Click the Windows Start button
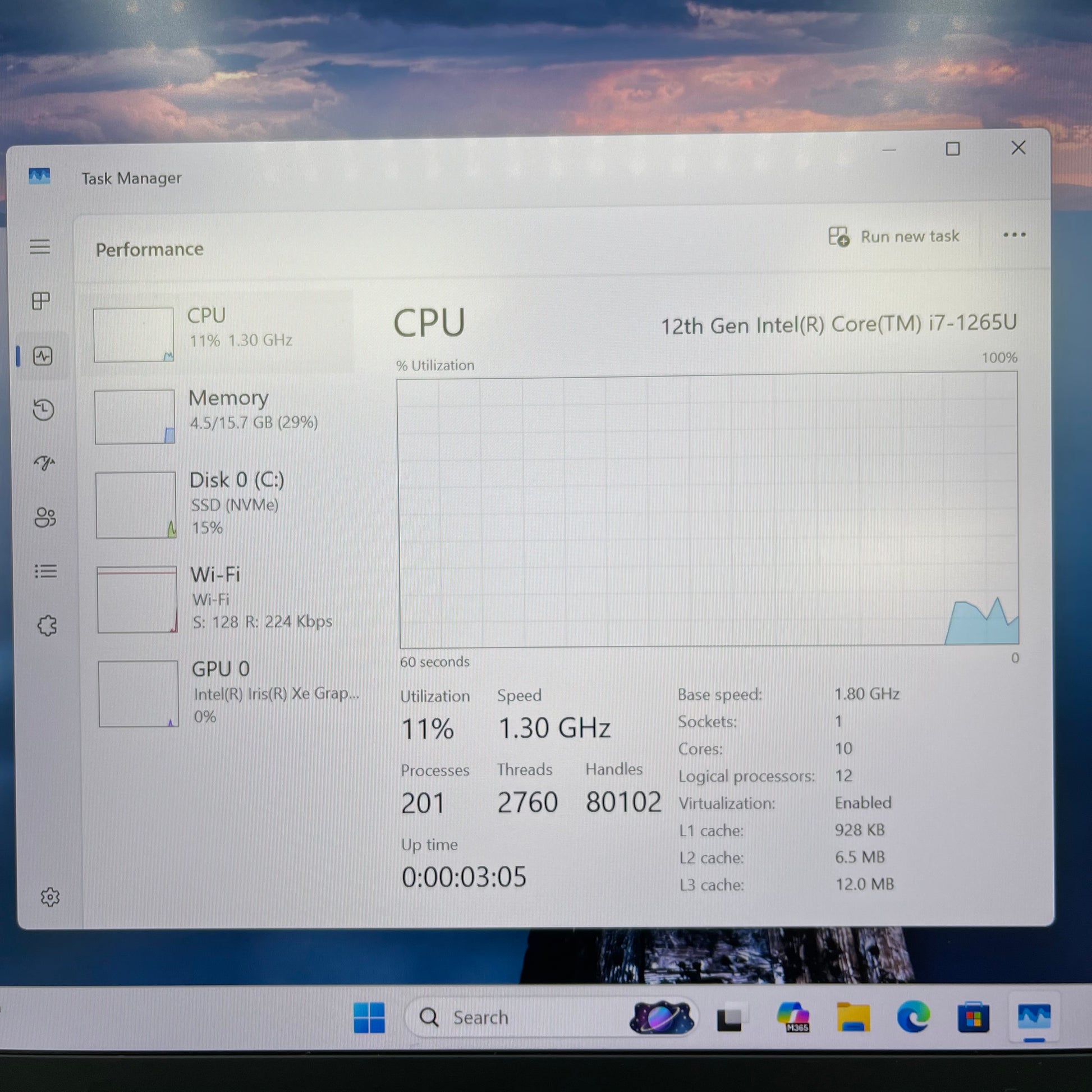This screenshot has width=1092, height=1092. pyautogui.click(x=369, y=1017)
